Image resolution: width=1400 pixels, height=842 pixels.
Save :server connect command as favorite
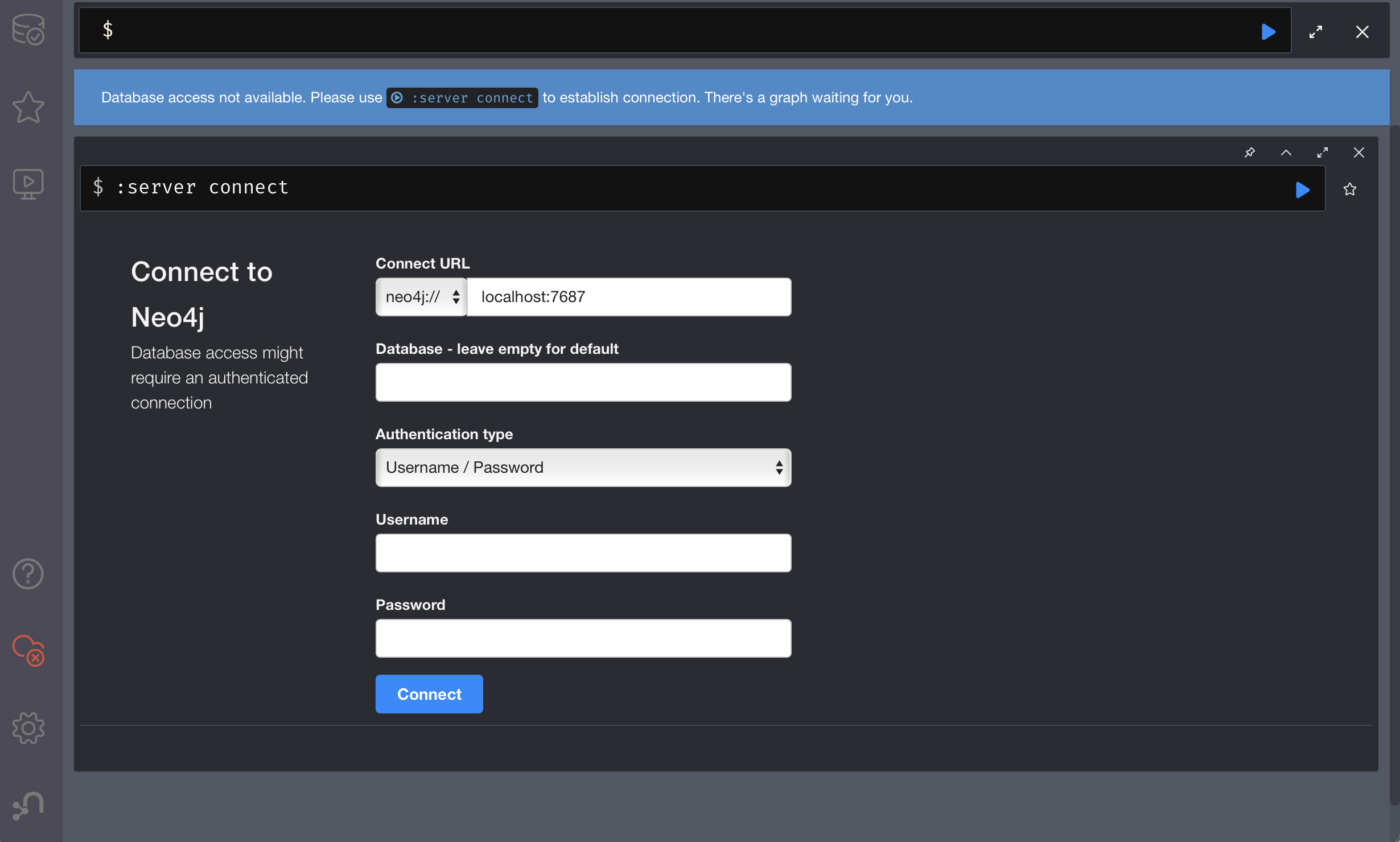pos(1350,189)
